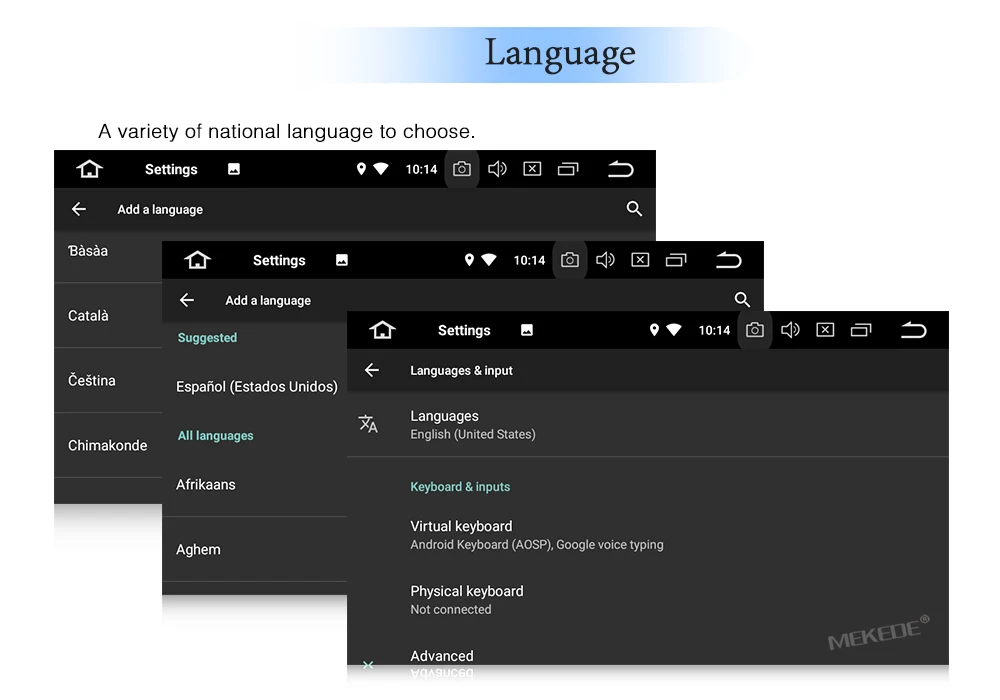Tap the home icon in the back window
The height and width of the screenshot is (700, 1000).
pos(89,169)
